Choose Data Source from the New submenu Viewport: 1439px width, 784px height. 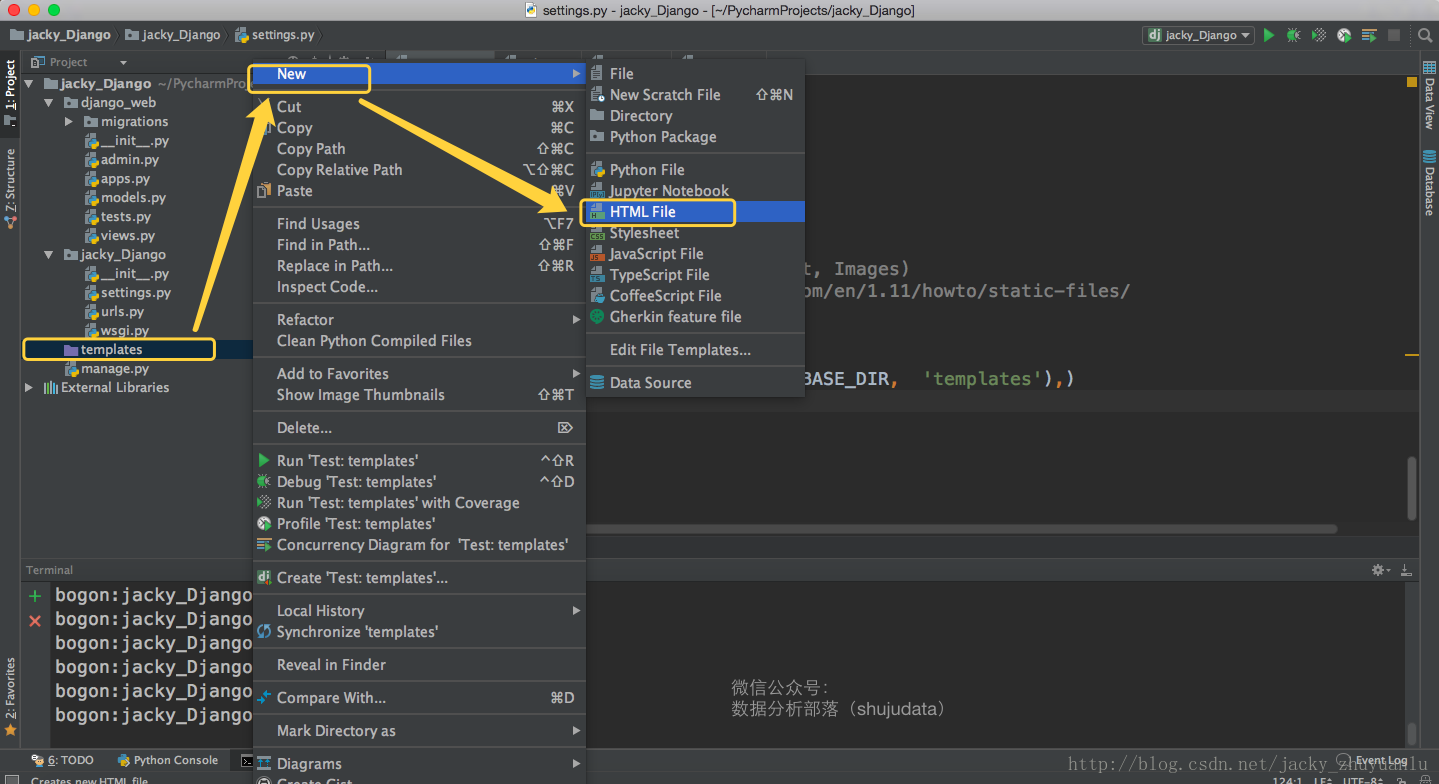(x=696, y=383)
